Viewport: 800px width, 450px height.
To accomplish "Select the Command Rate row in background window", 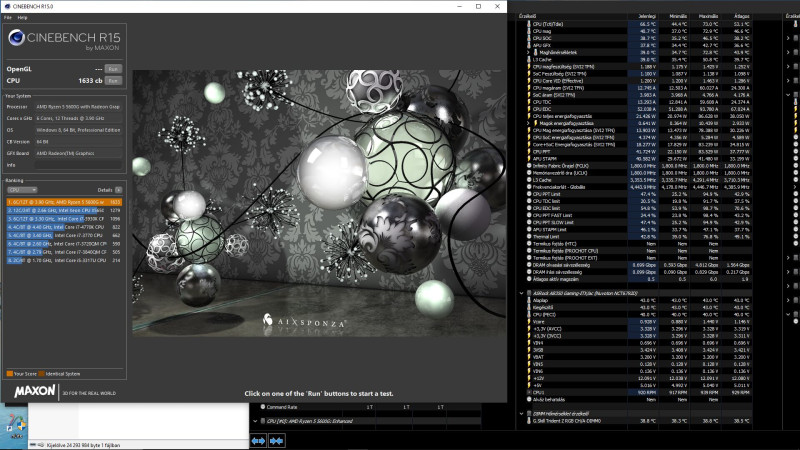I will coord(366,407).
